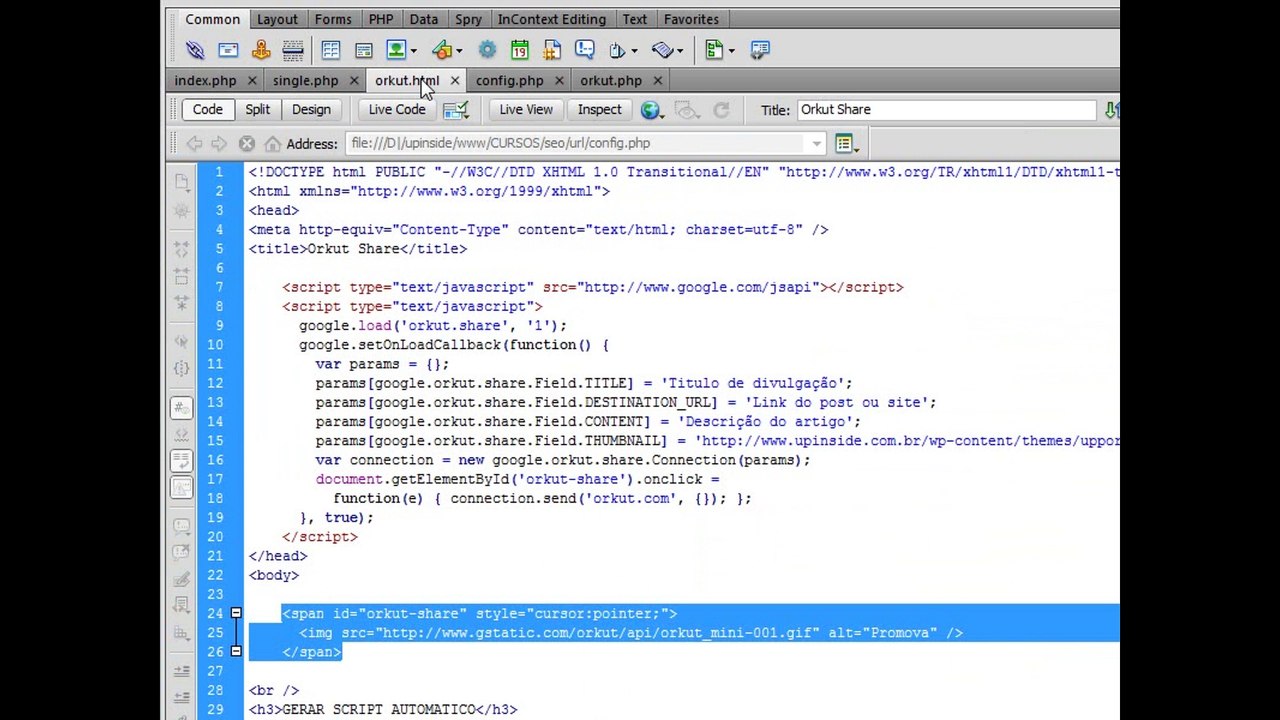Click the Refresh Design View icon

721,110
